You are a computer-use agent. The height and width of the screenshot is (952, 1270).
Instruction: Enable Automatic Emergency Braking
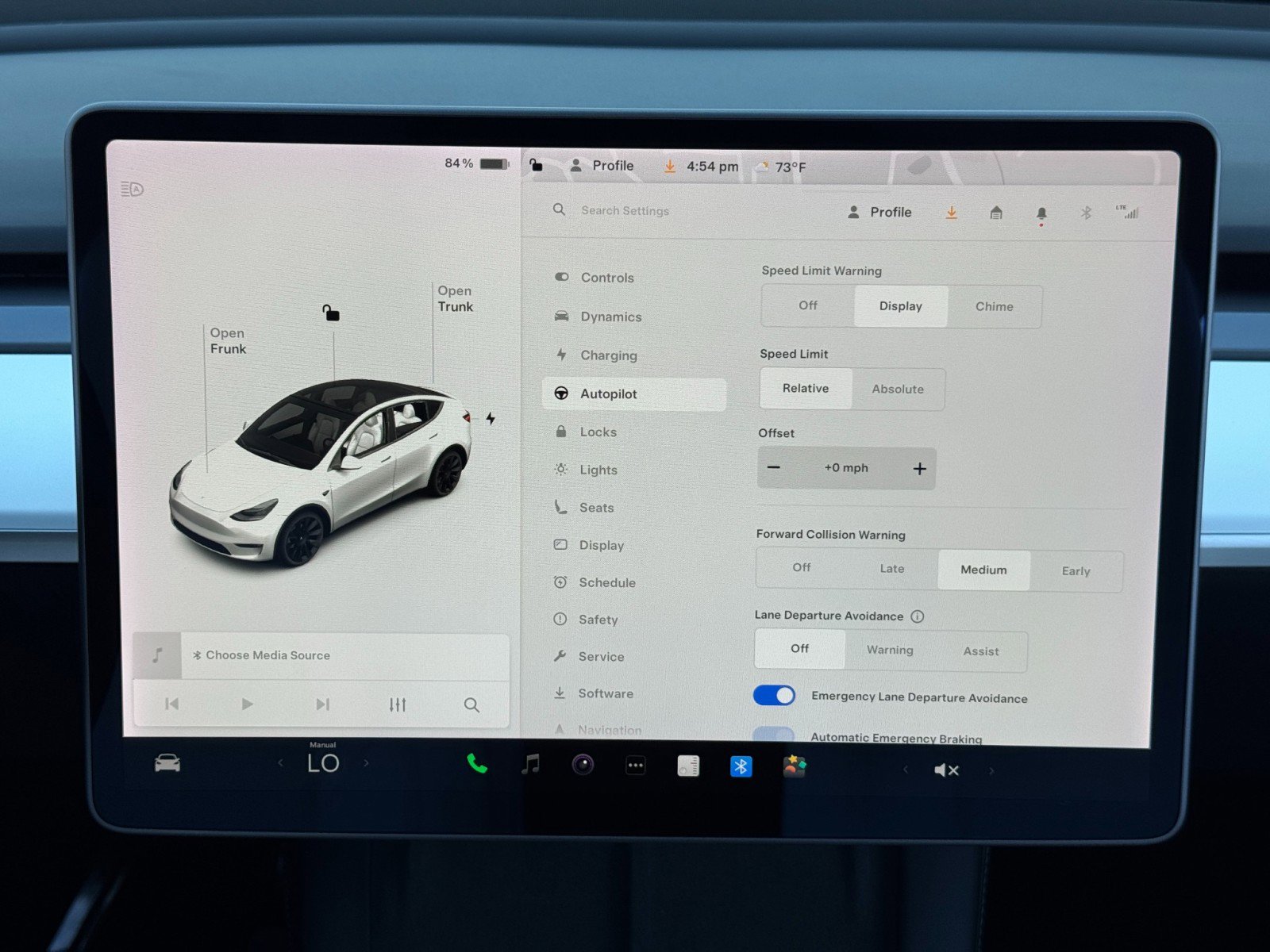point(775,735)
